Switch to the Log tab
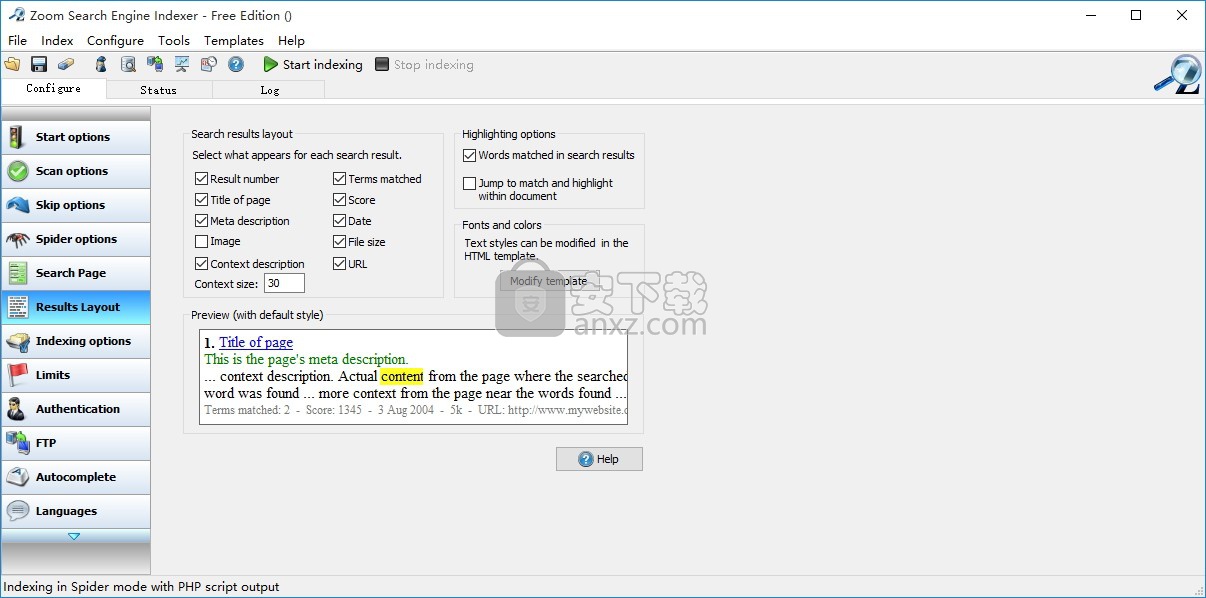Screen dimensions: 1206x598 [x=270, y=90]
